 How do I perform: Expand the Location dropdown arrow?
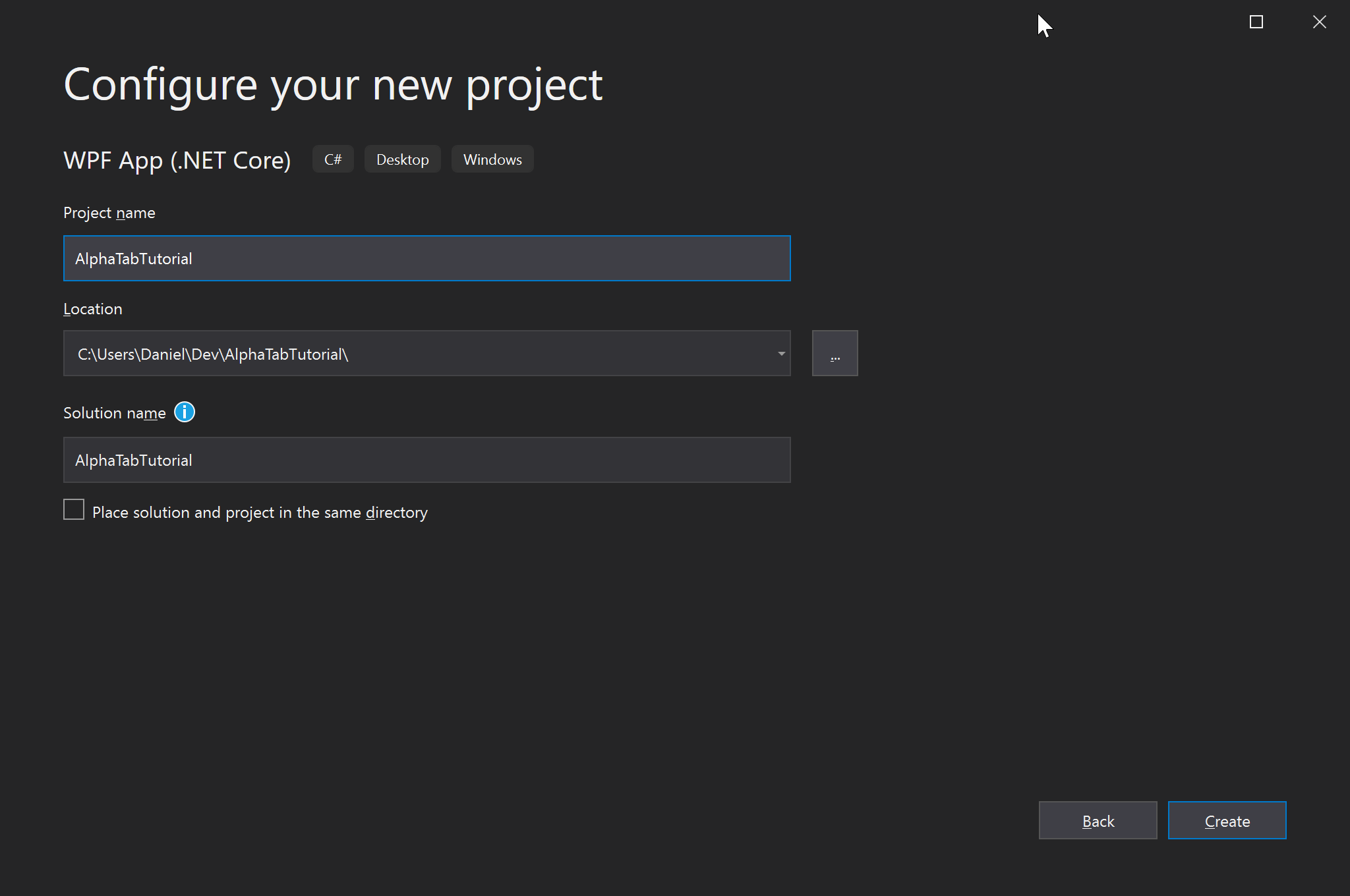[781, 354]
